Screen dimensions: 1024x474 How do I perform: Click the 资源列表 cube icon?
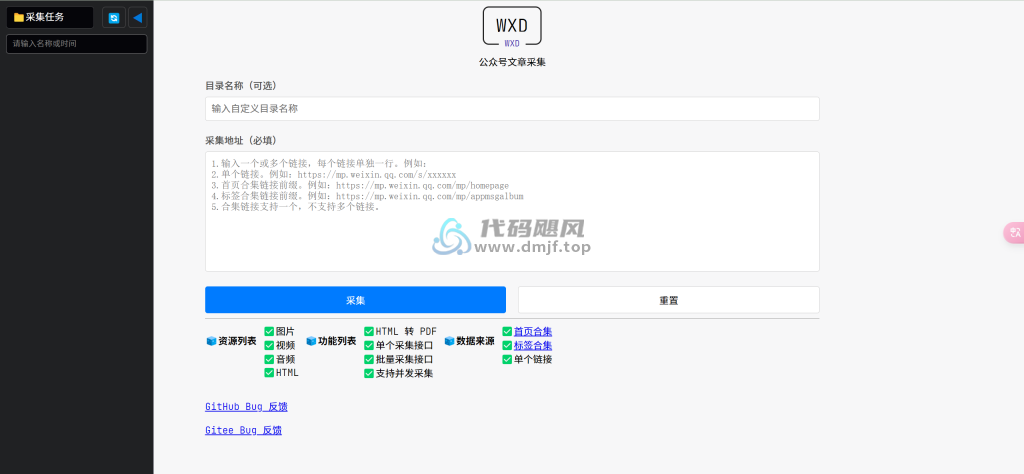[x=211, y=341]
